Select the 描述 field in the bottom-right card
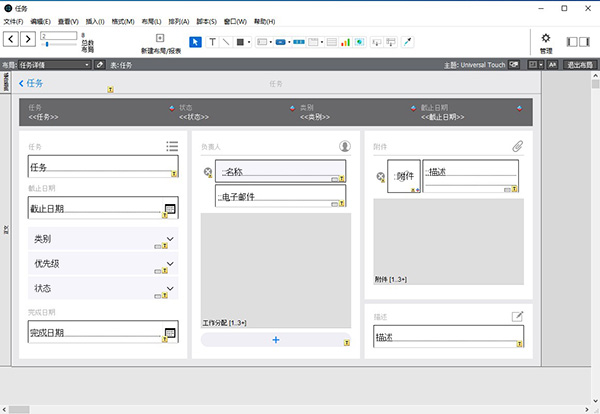Viewport: 600px width, 414px height. (x=448, y=336)
